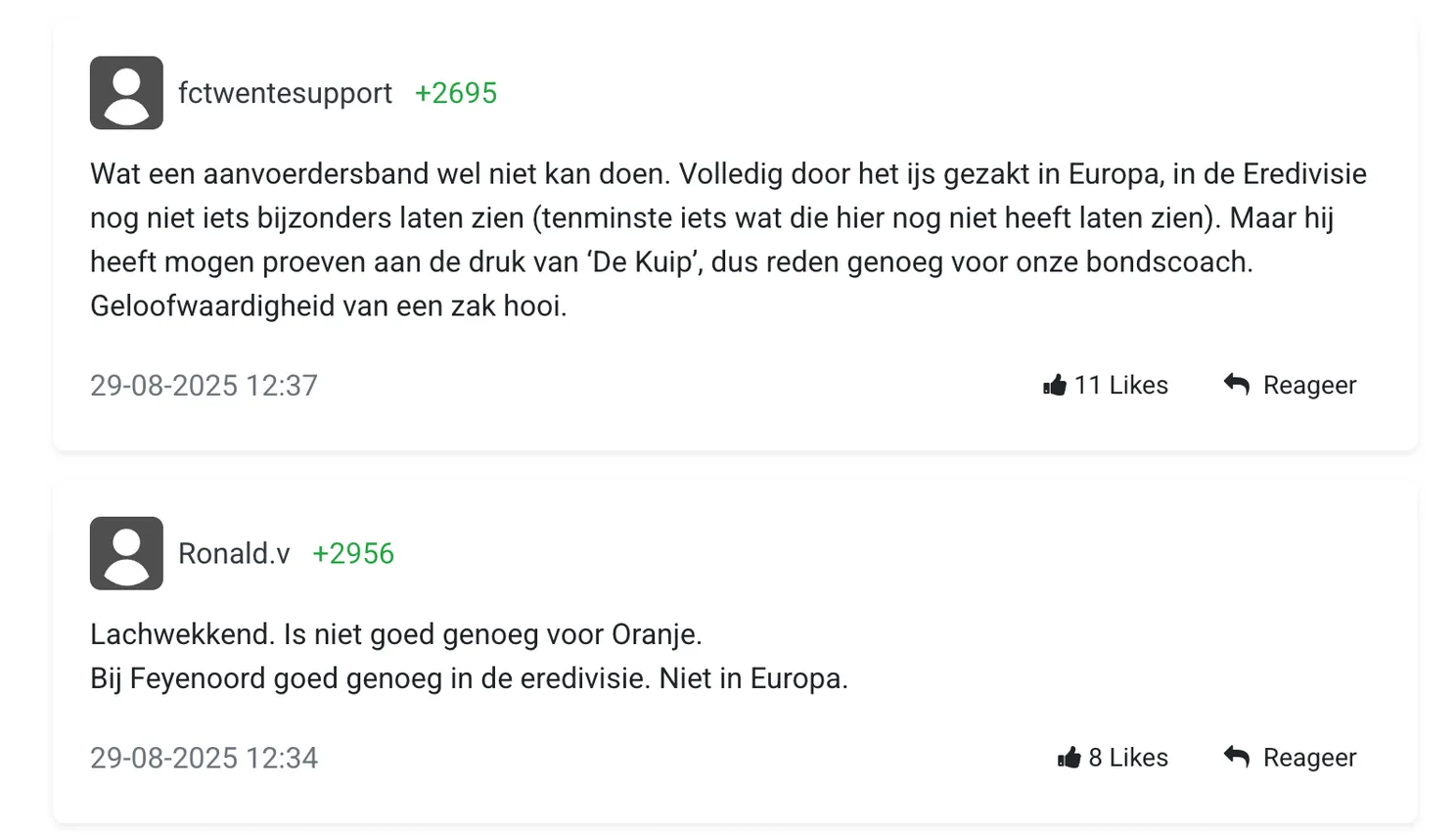Click the +2956 reputation score
Screen dimensions: 1456x837
353,553
